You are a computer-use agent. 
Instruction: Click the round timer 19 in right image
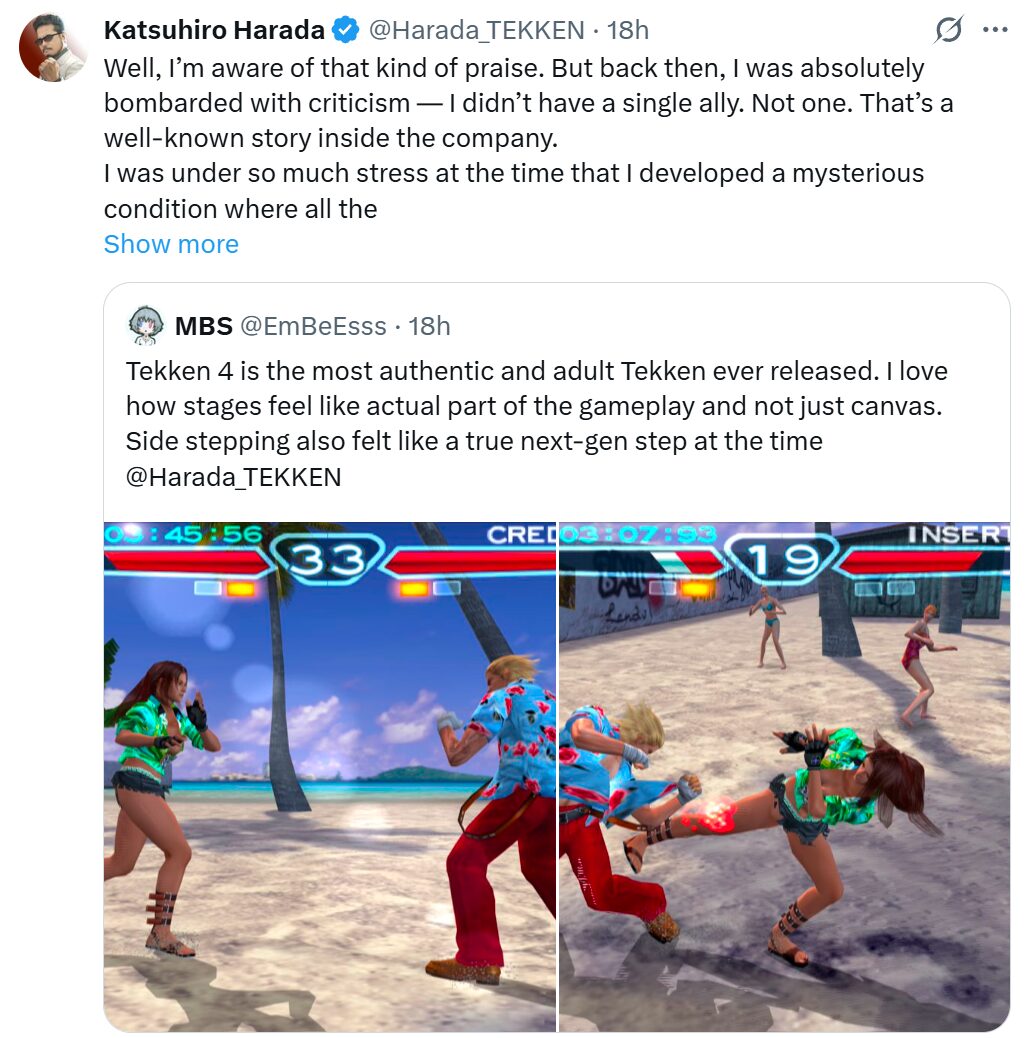tap(781, 560)
